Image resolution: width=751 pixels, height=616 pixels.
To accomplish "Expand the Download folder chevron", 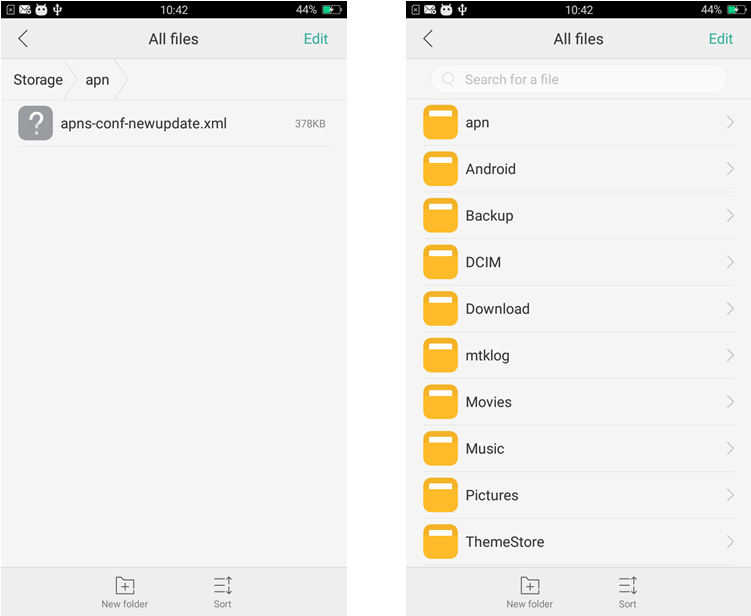I will coord(730,308).
